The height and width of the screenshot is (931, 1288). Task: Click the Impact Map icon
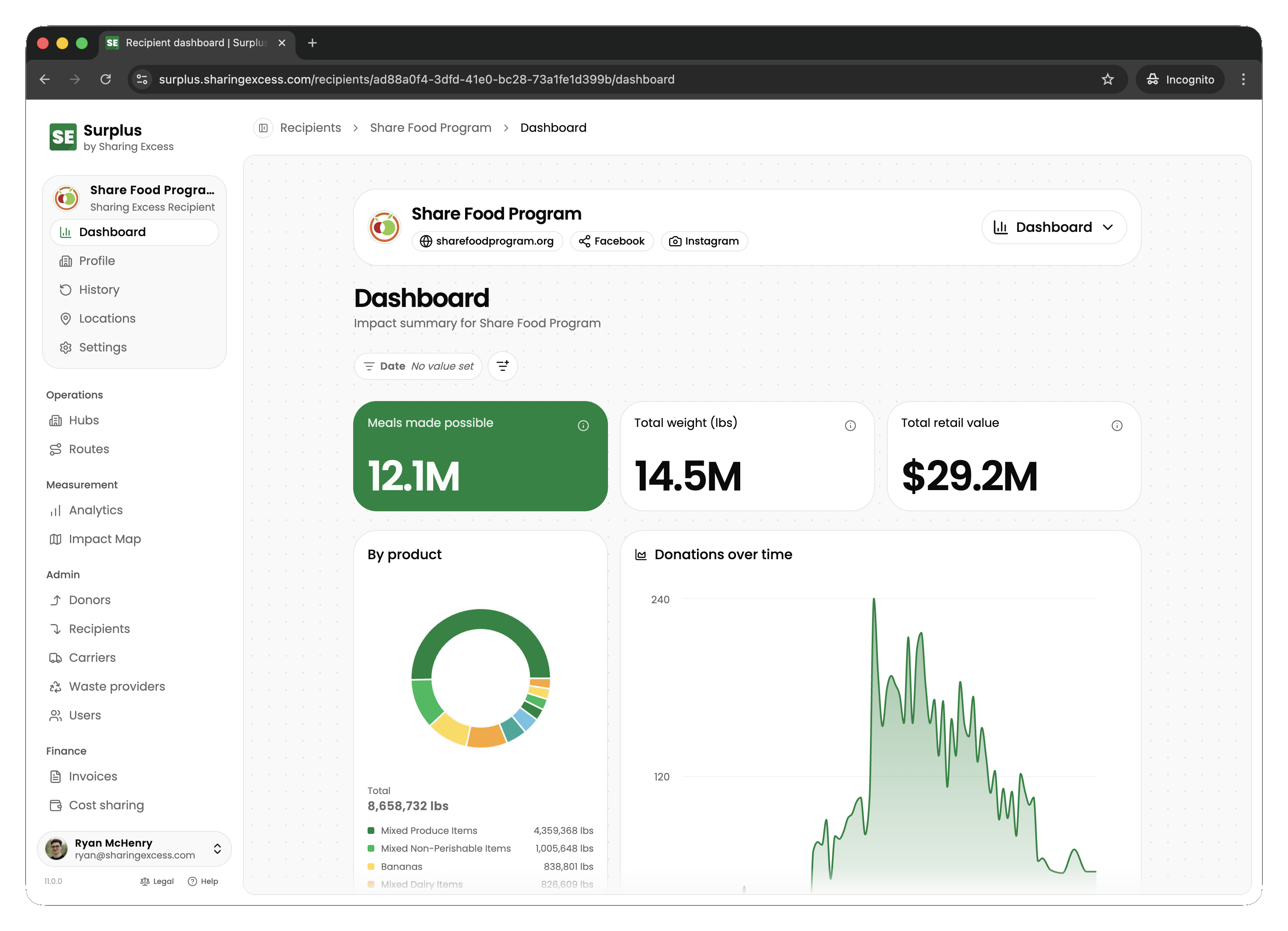(56, 539)
